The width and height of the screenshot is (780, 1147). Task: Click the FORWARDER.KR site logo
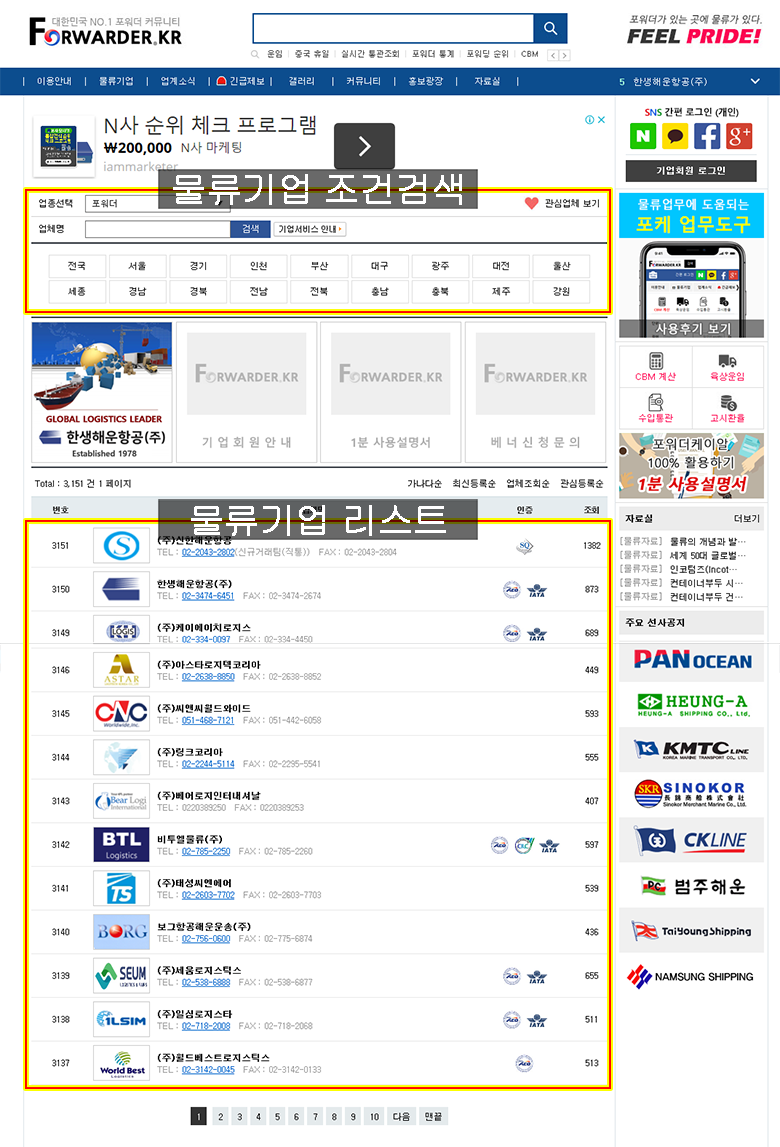coord(105,31)
